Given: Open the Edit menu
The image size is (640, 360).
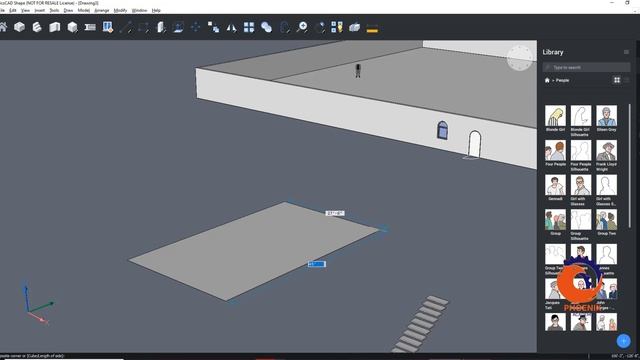Looking at the screenshot, I should [13, 10].
